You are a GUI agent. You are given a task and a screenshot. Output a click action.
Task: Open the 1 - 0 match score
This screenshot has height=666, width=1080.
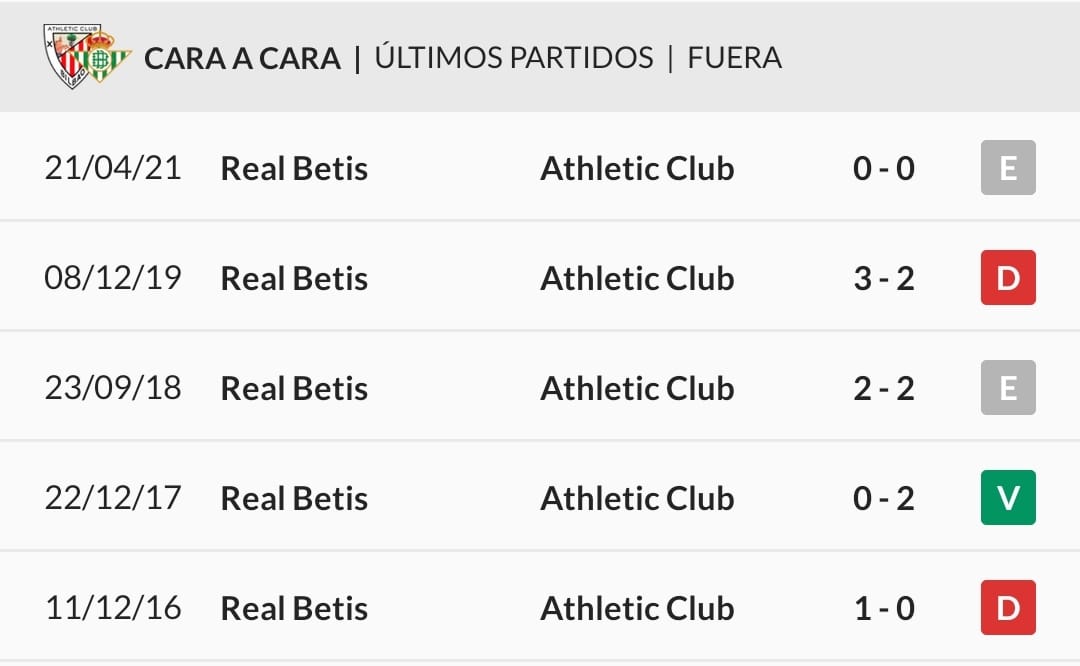pyautogui.click(x=884, y=608)
